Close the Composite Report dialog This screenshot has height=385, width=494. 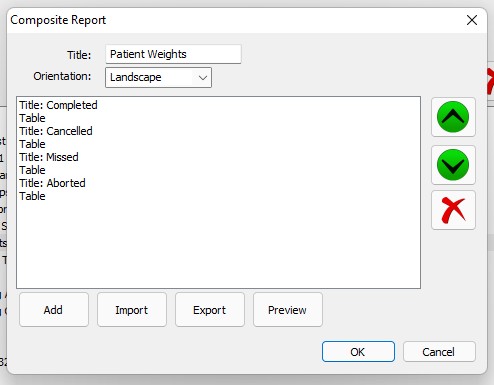pyautogui.click(x=472, y=20)
